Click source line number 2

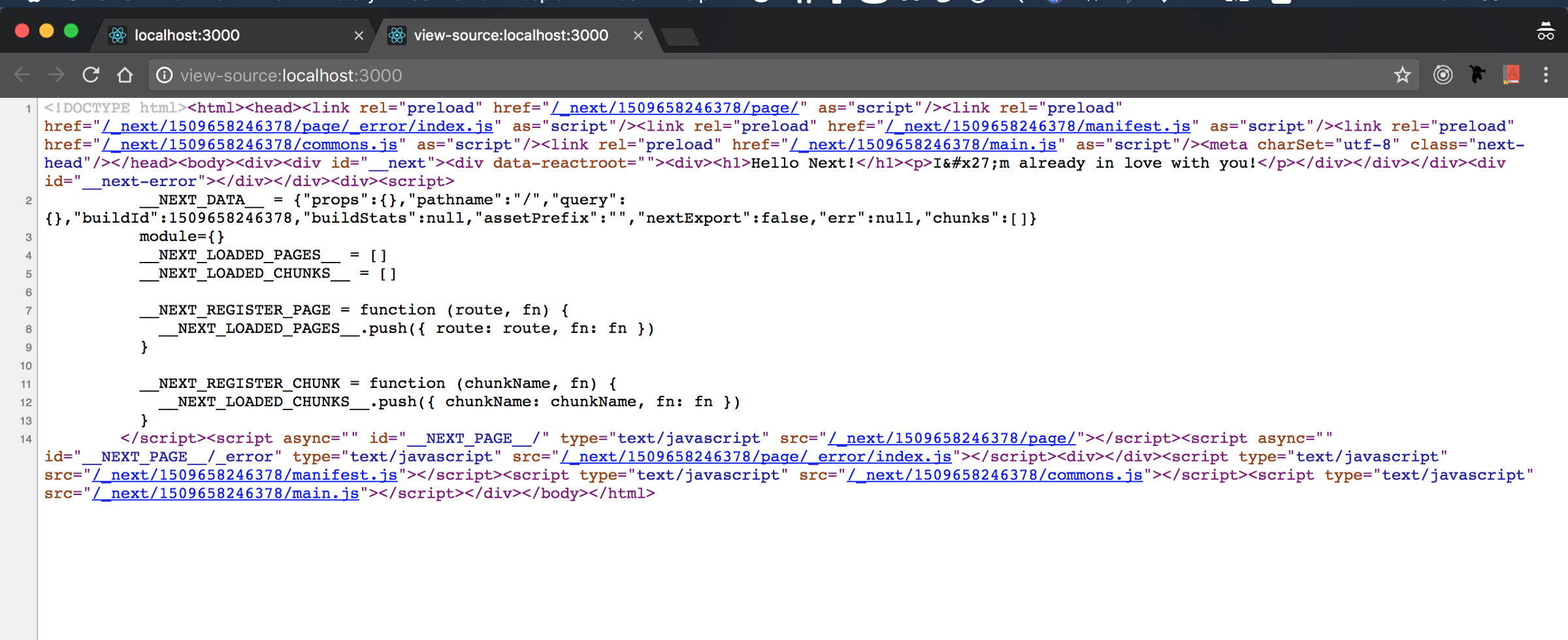click(28, 200)
